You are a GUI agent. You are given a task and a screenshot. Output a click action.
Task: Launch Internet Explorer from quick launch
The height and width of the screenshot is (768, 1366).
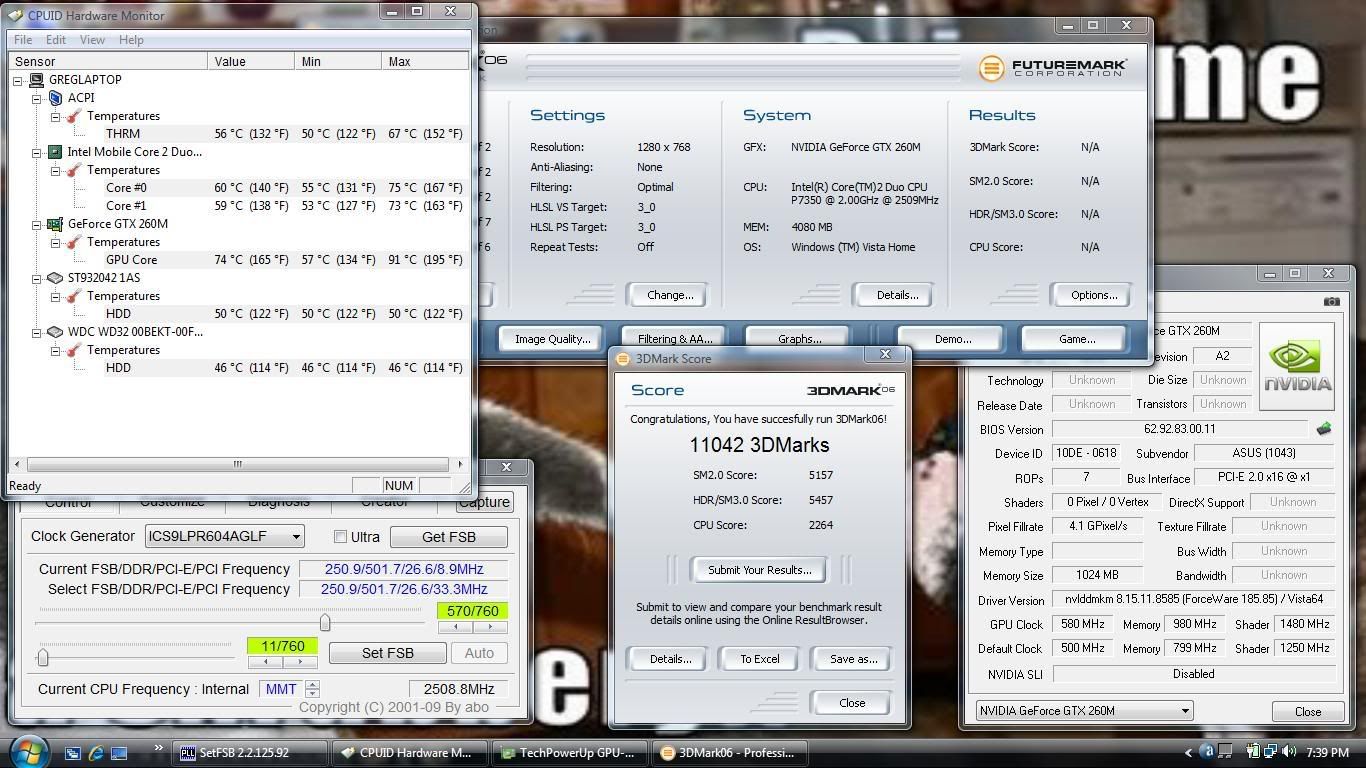point(96,753)
